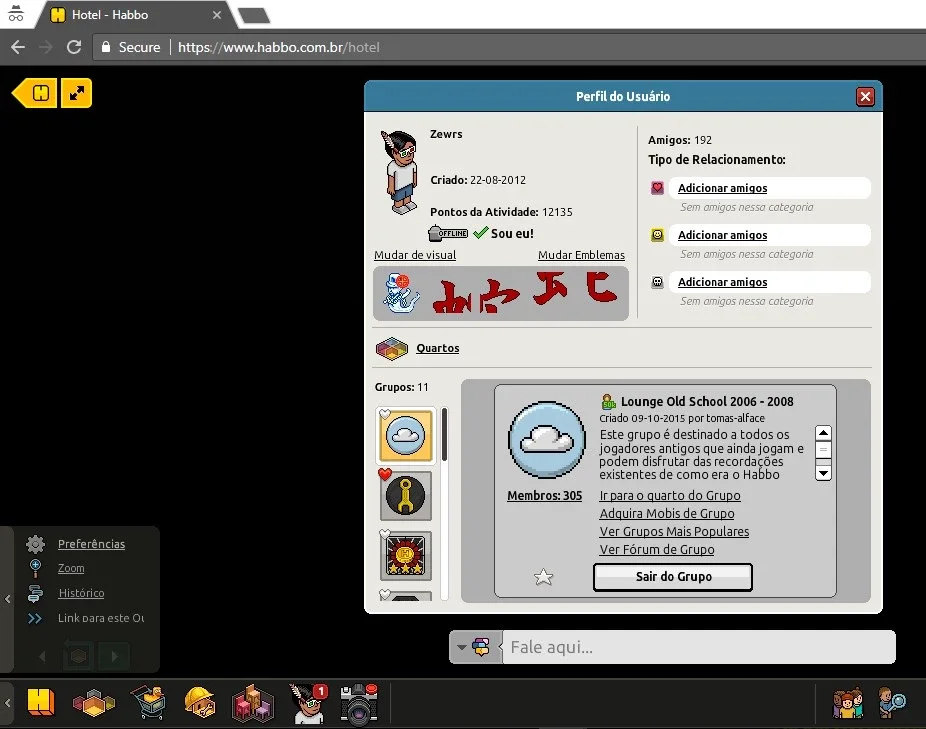
Task: Click the green group member icon by Lounge title
Action: tap(608, 402)
